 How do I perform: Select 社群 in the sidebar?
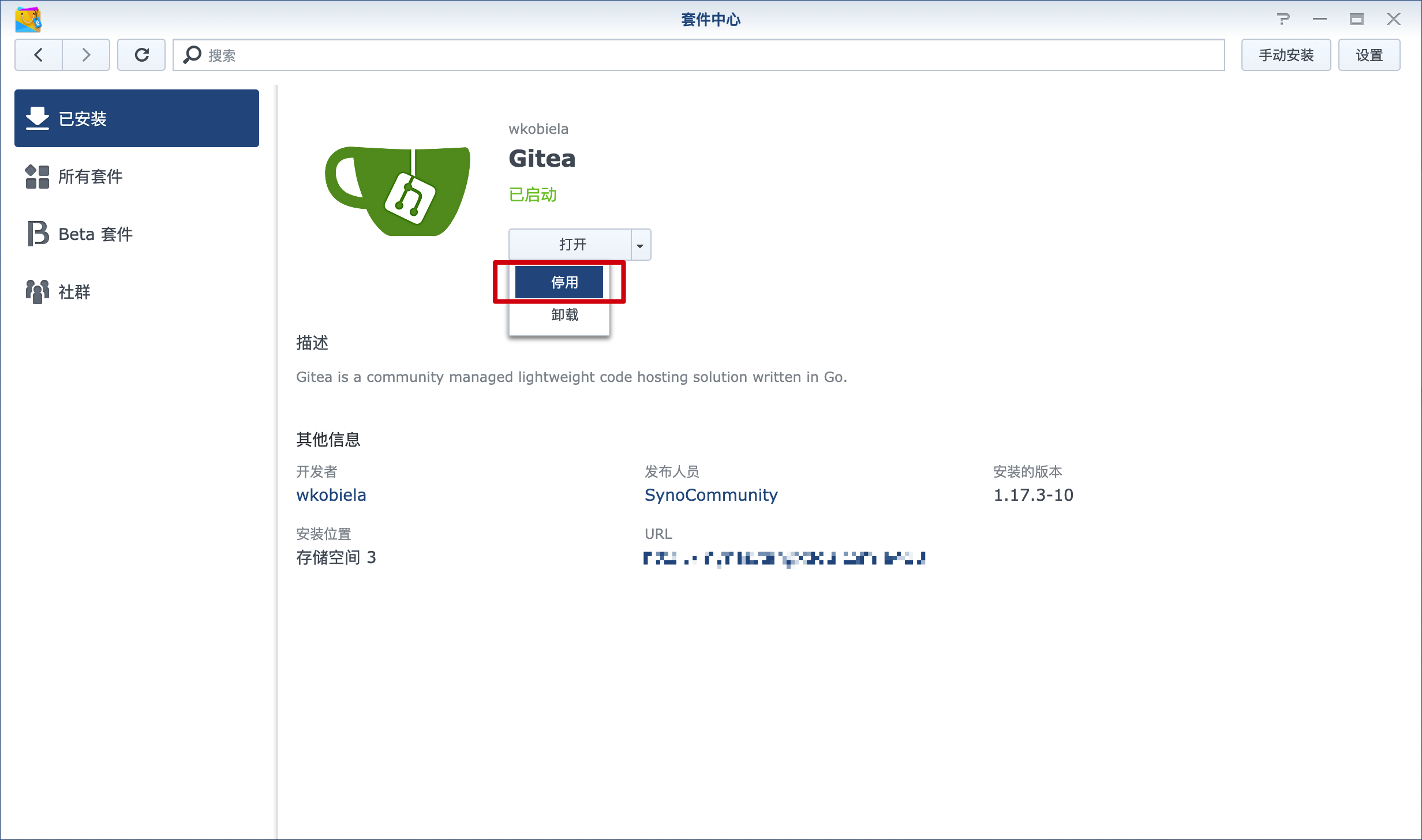[x=137, y=292]
